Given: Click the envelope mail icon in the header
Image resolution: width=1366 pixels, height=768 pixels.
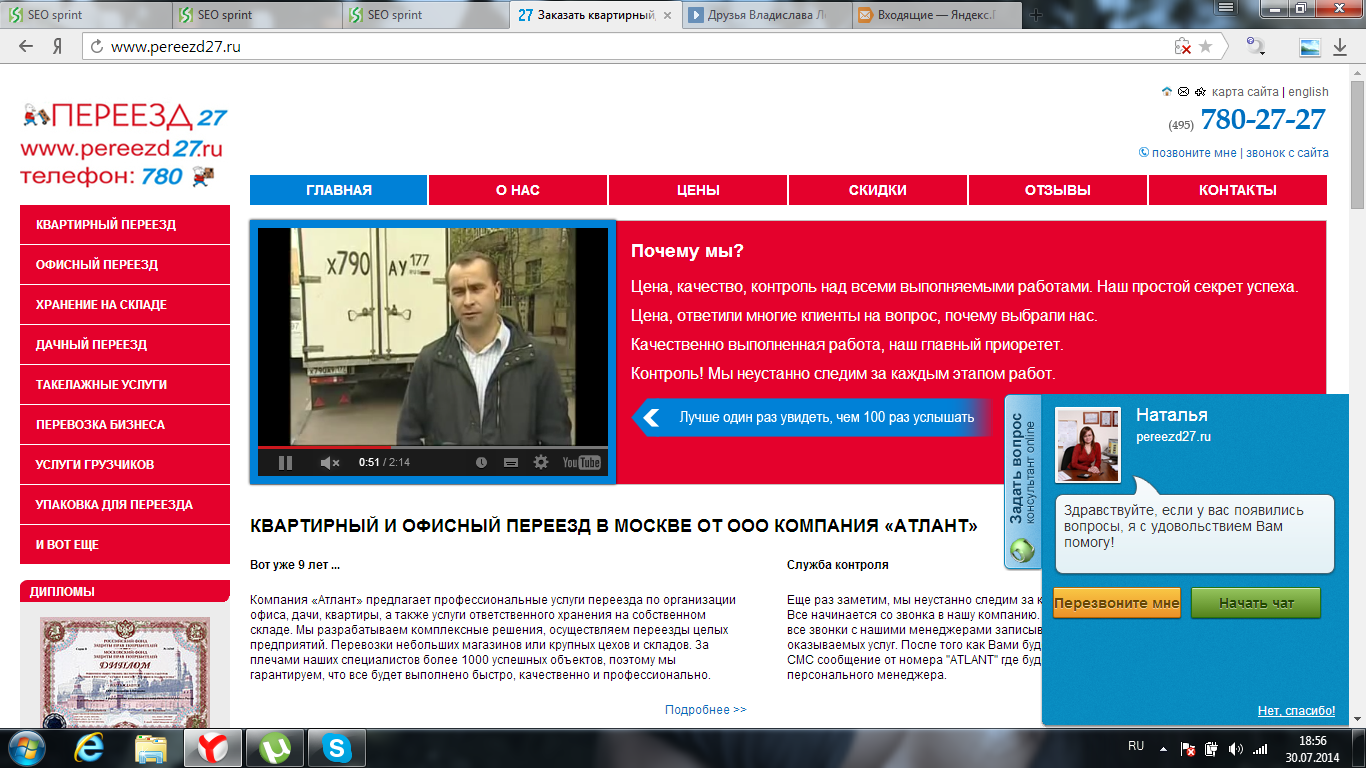Looking at the screenshot, I should point(1183,91).
